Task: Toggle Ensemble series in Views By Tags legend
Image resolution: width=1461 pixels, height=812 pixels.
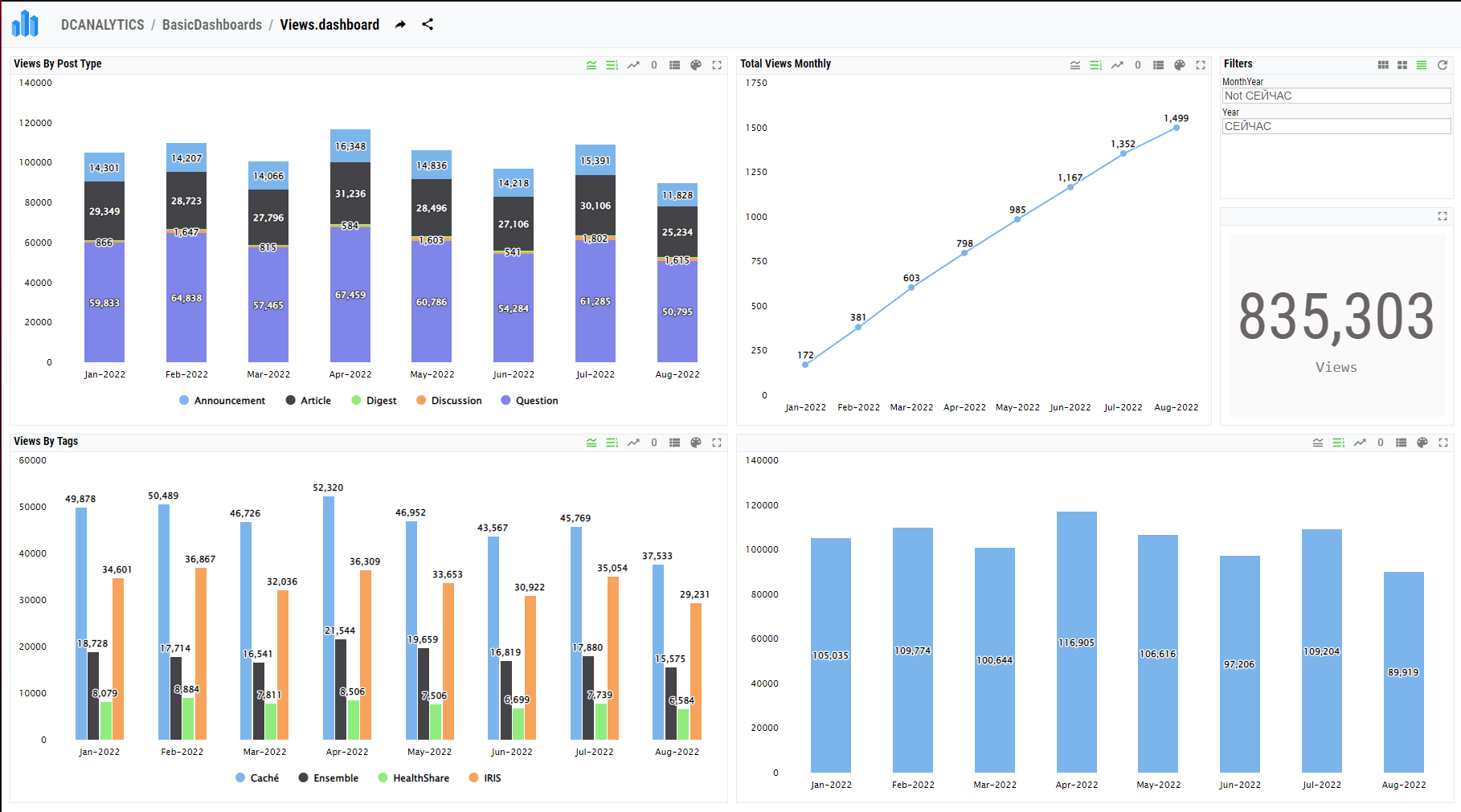Action: (329, 778)
